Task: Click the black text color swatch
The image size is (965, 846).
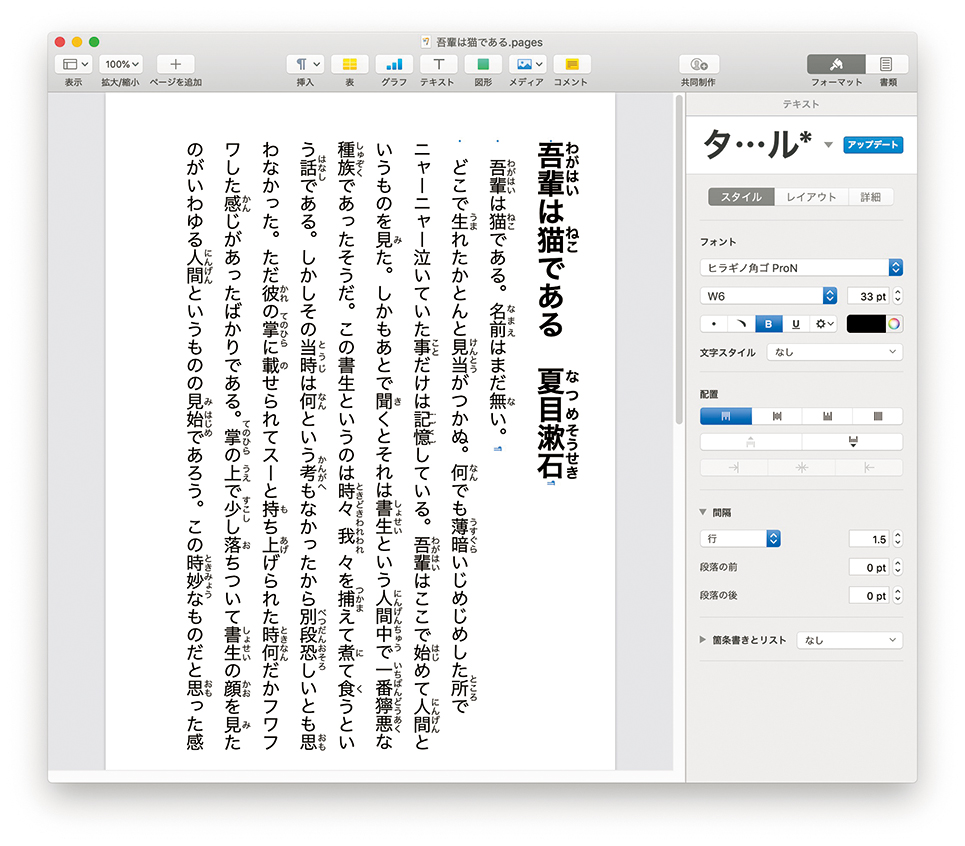Action: [x=866, y=324]
